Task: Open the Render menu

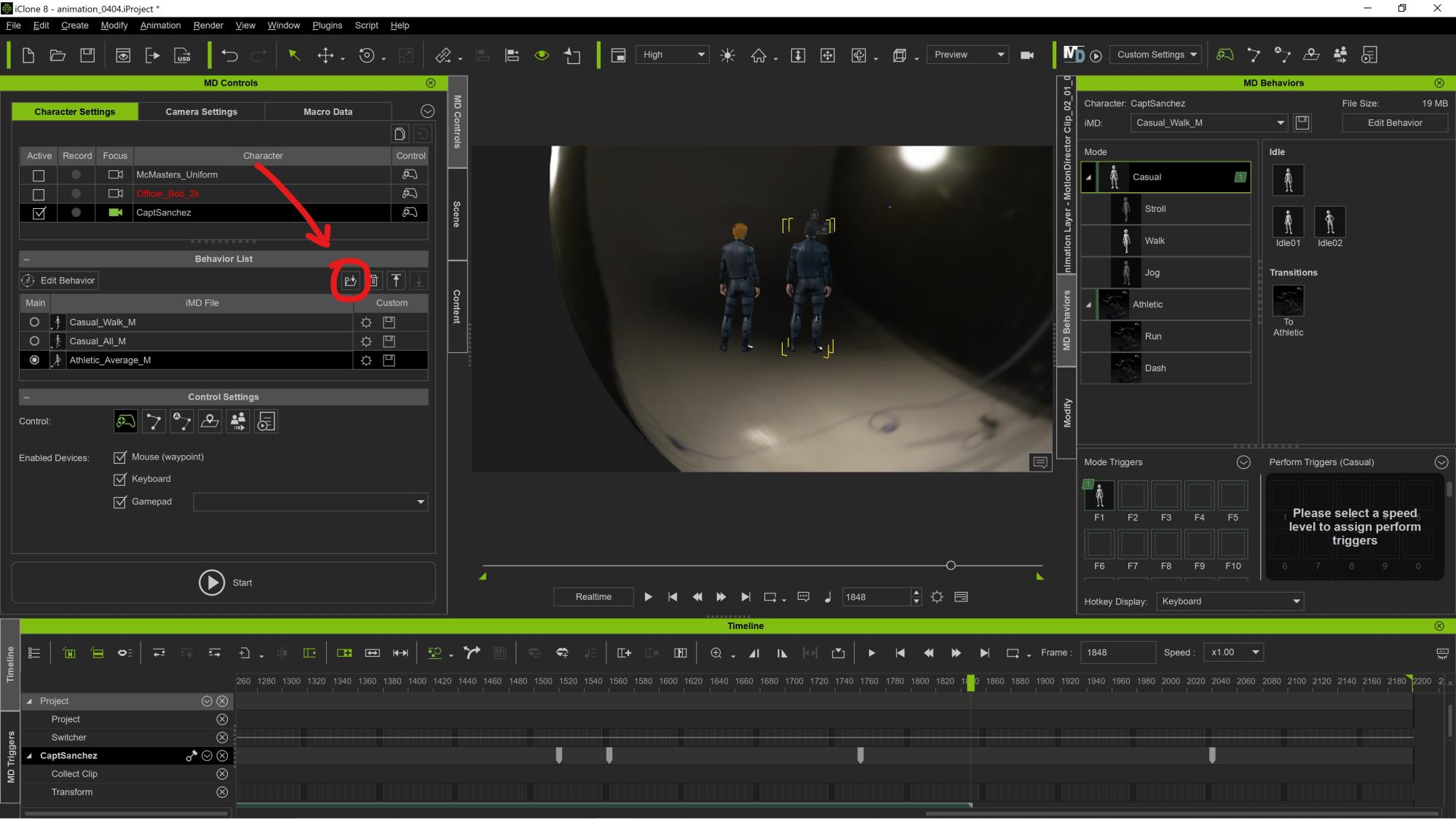Action: [208, 25]
